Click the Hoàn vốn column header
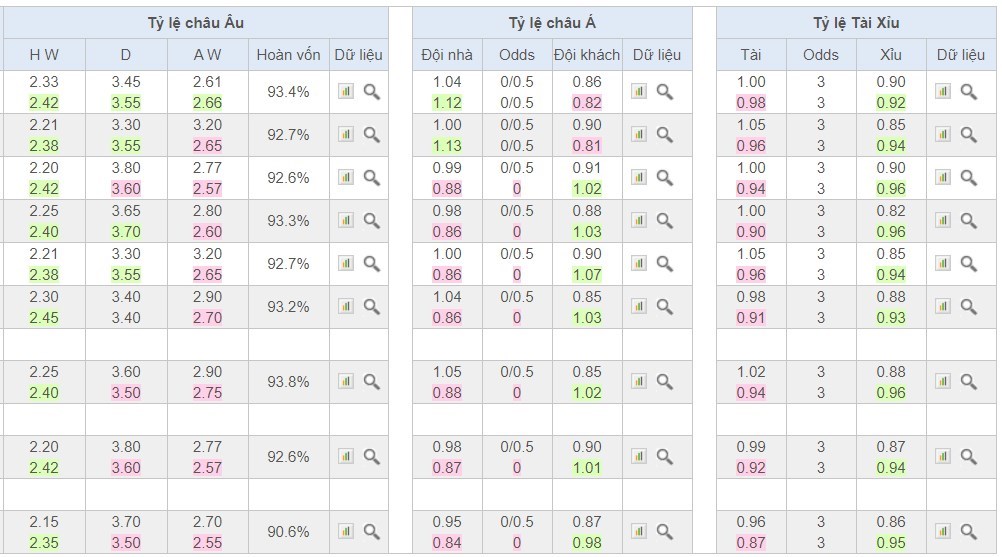Image resolution: width=1002 pixels, height=557 pixels. click(x=288, y=55)
